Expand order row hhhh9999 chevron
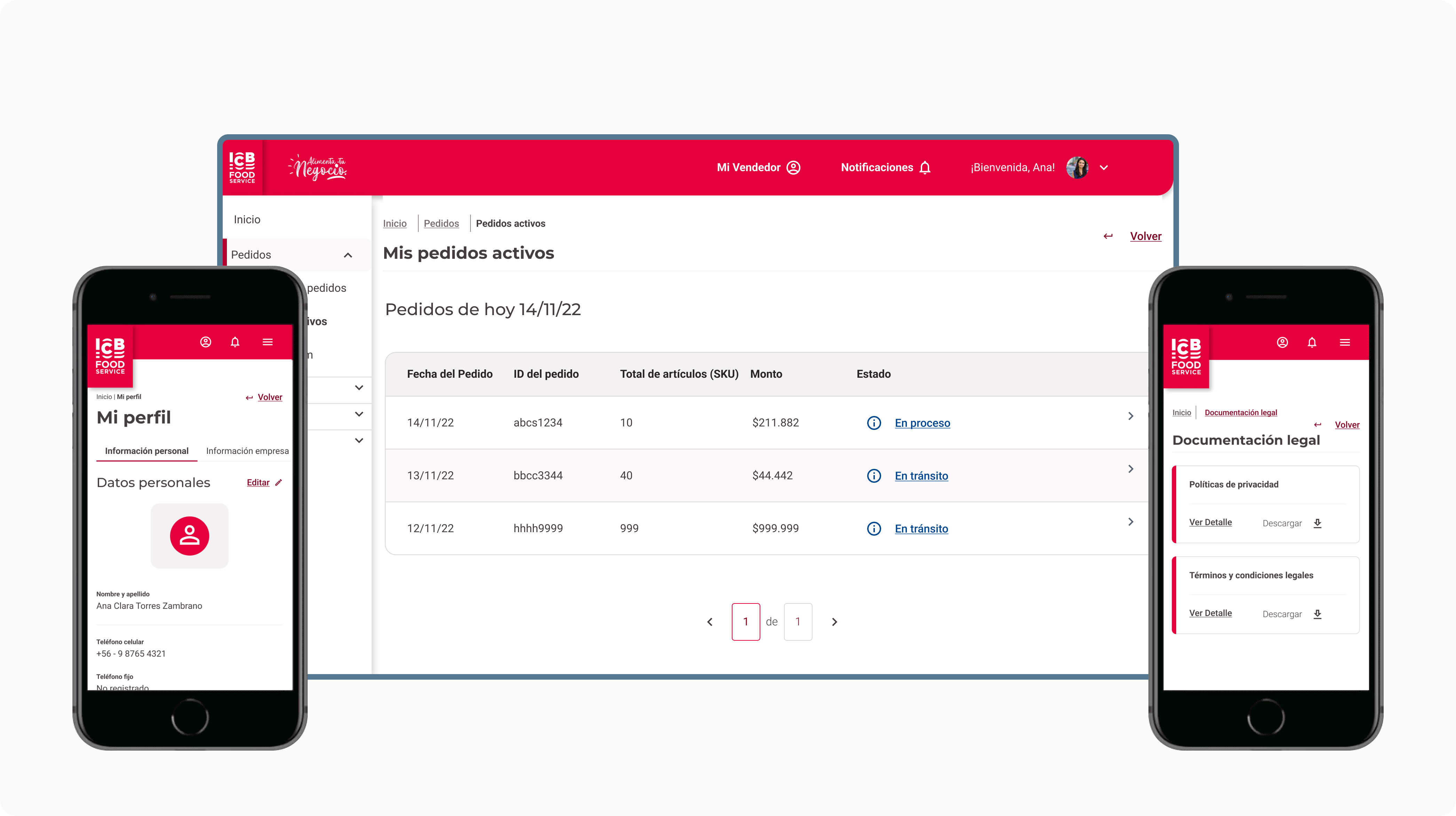The image size is (1456, 816). pyautogui.click(x=1130, y=522)
